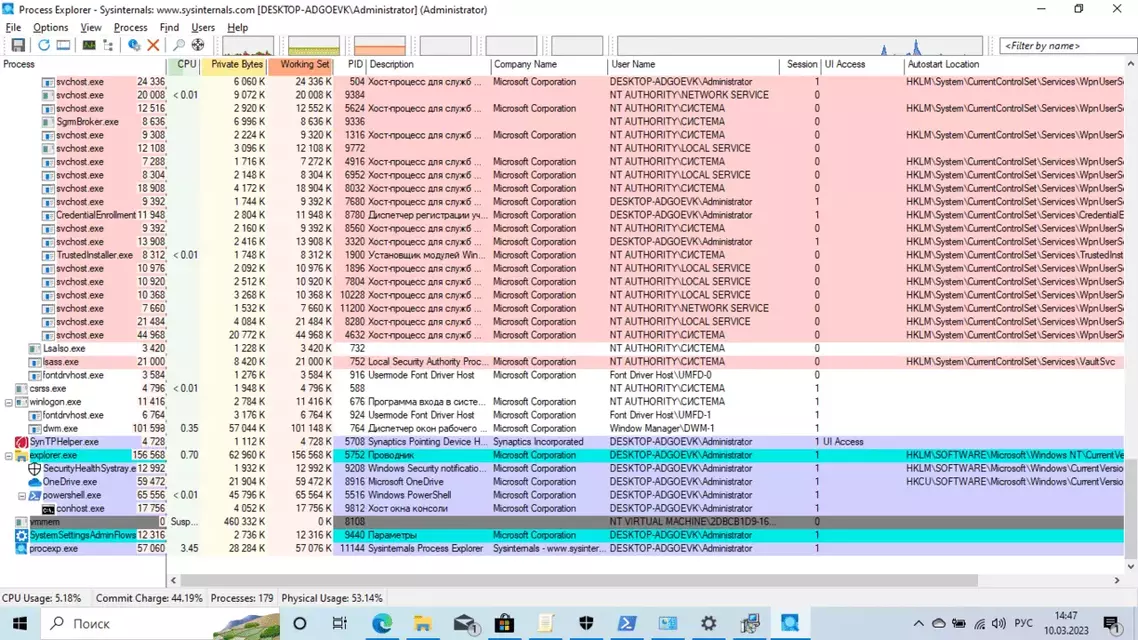Click the Physical Usage status bar entry
The image size is (1138, 640).
(x=332, y=599)
